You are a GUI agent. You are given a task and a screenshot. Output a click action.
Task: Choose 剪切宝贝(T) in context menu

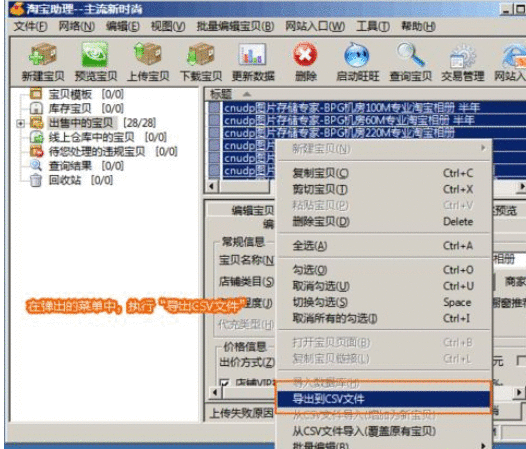(383, 189)
